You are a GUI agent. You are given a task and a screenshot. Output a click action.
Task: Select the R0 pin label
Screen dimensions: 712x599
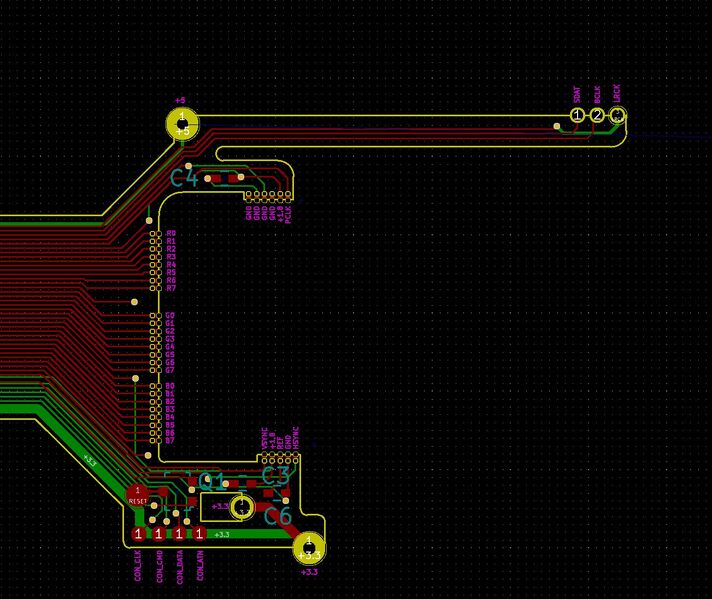[x=171, y=234]
